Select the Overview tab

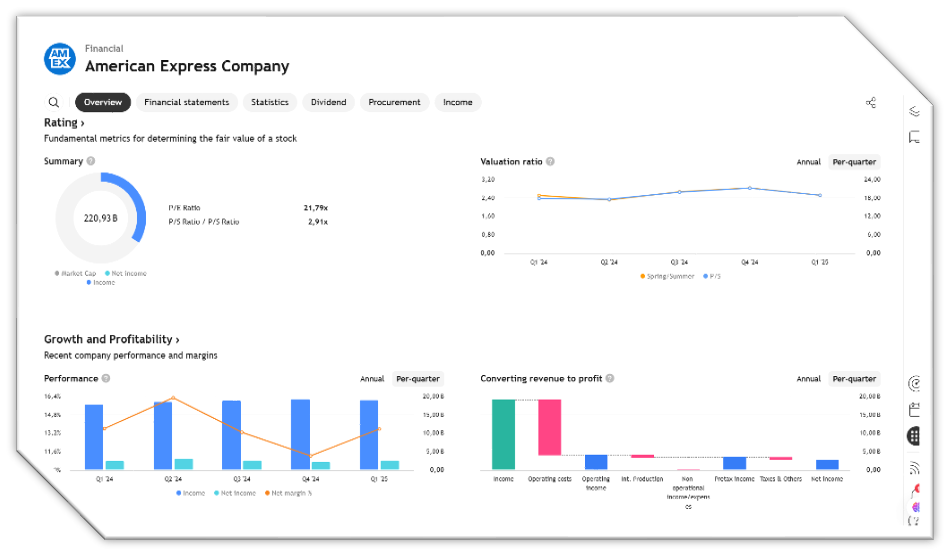[x=103, y=102]
